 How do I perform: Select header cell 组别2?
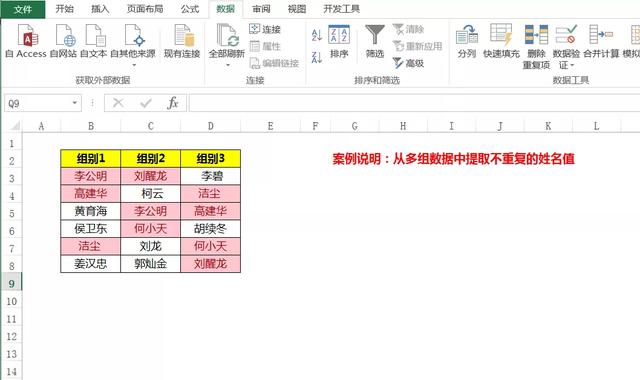click(x=151, y=158)
